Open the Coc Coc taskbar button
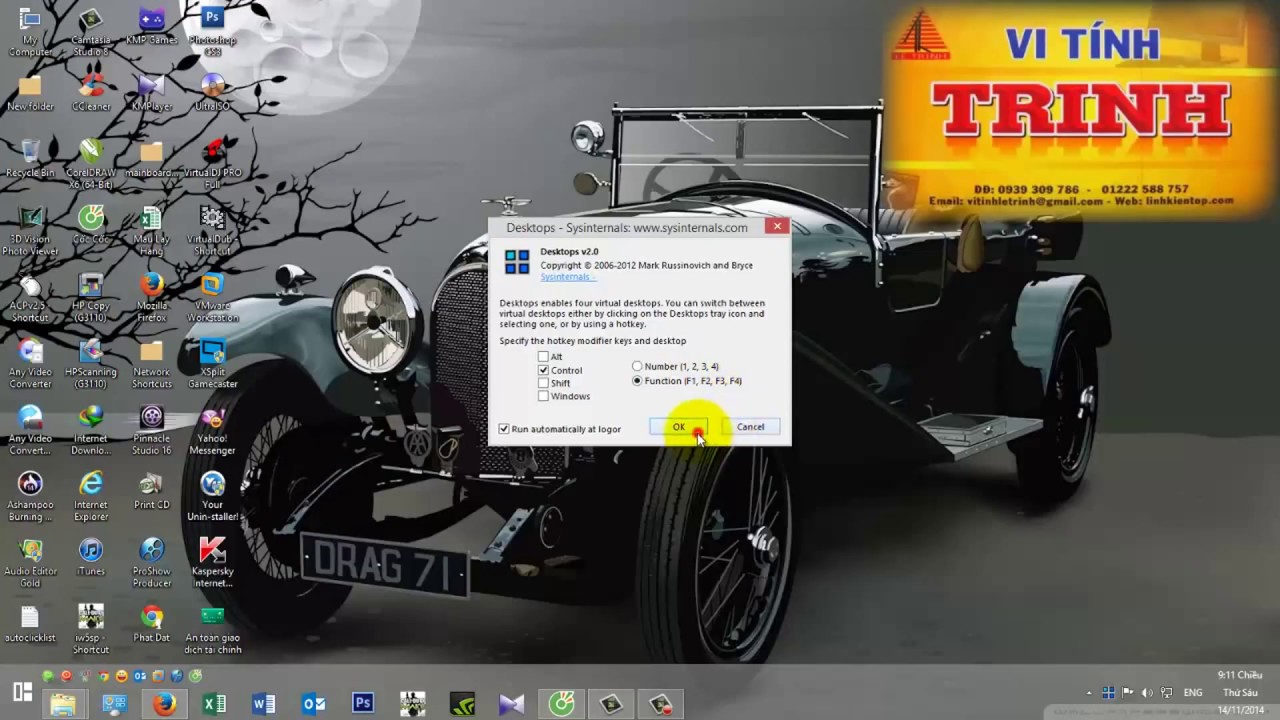 [x=561, y=704]
